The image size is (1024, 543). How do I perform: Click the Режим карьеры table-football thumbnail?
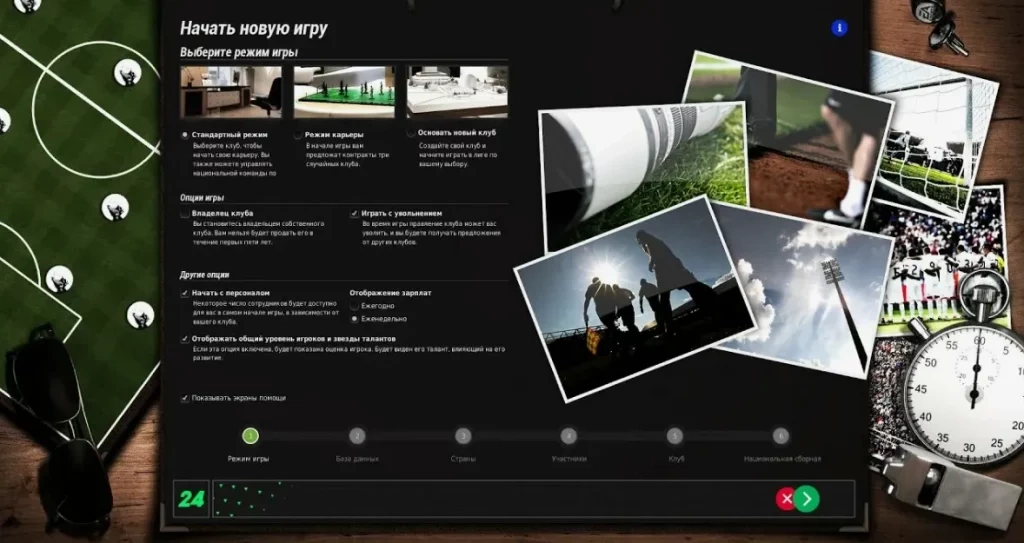coord(344,91)
